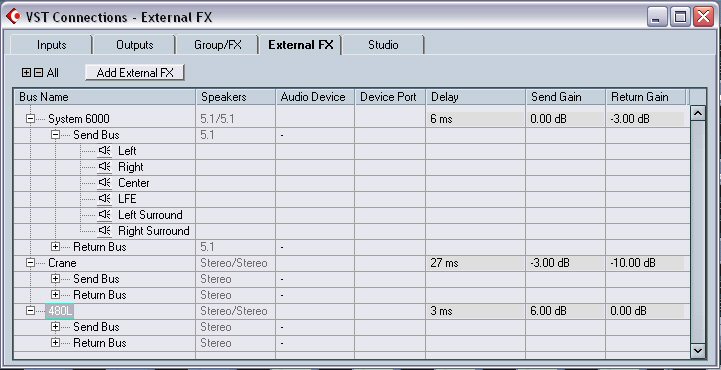This screenshot has height=370, width=721.
Task: Switch to the Inputs tab
Action: coord(52,45)
